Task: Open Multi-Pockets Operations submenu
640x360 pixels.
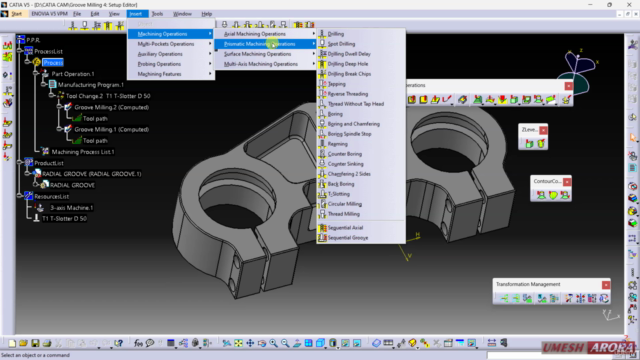Action: pyautogui.click(x=171, y=44)
